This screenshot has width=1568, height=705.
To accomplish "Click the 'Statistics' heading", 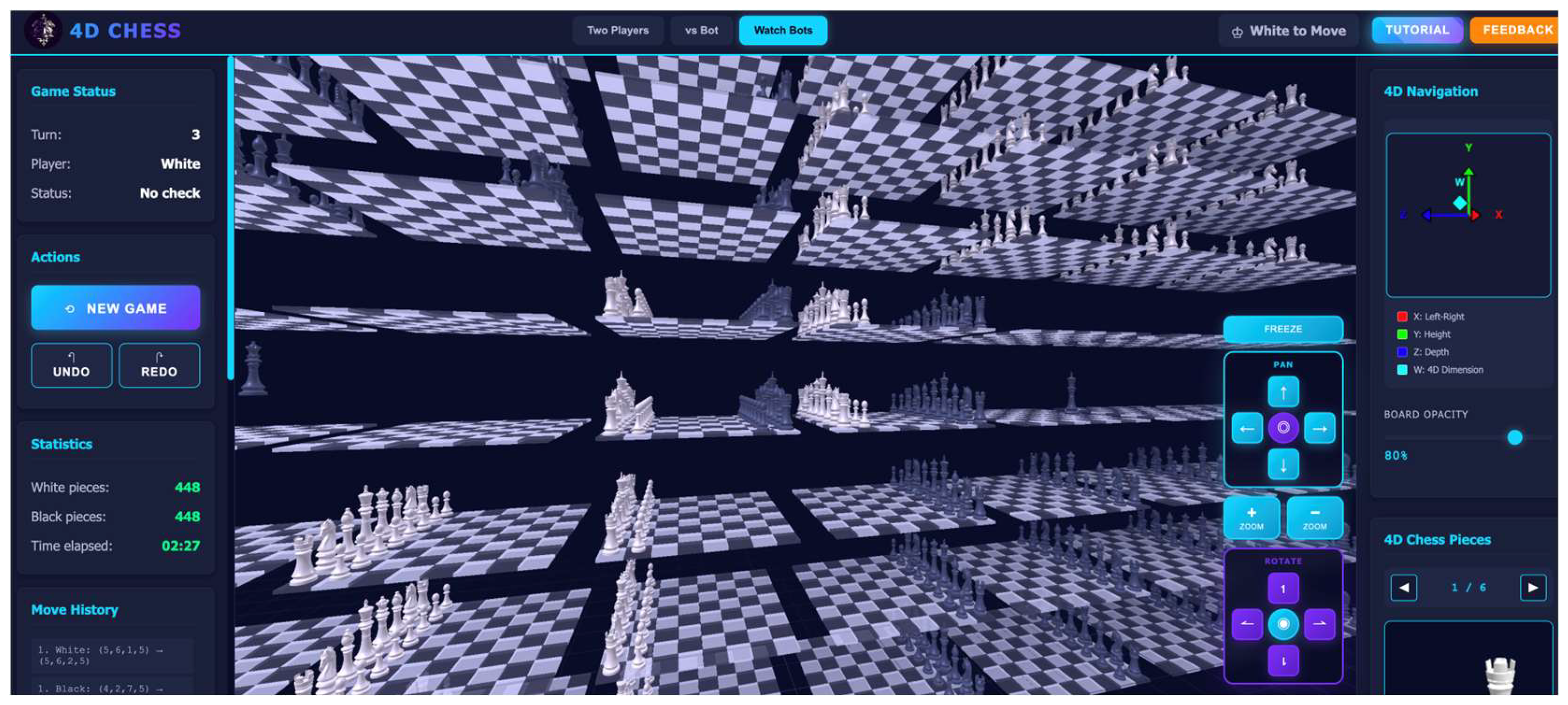I will (62, 444).
